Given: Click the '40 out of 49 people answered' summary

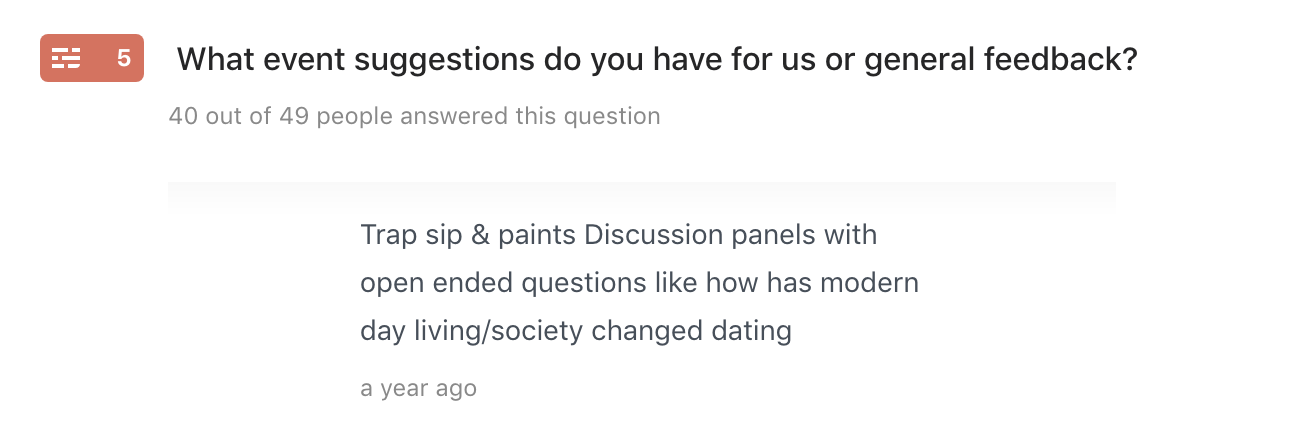Looking at the screenshot, I should pyautogui.click(x=414, y=116).
